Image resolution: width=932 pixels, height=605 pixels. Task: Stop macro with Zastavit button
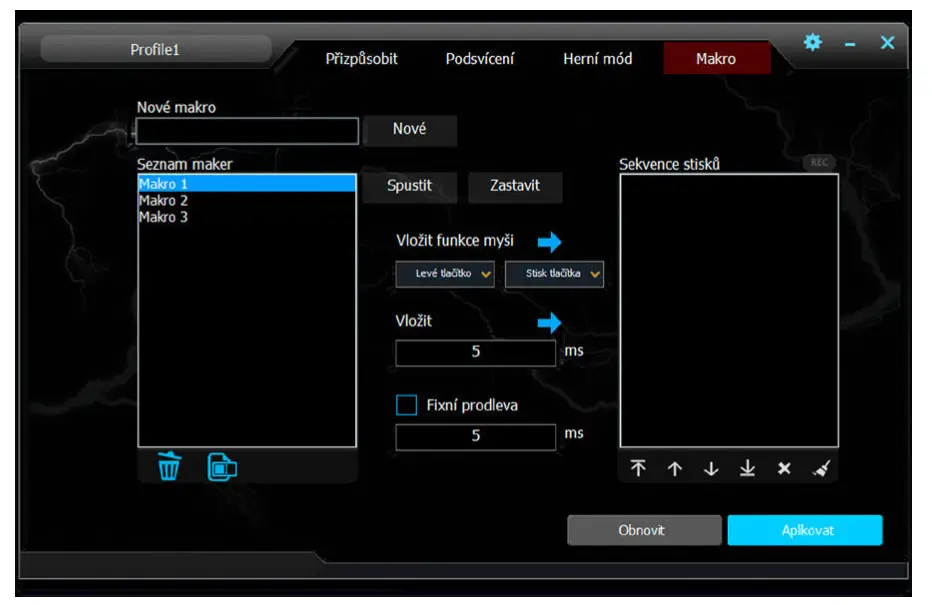tap(515, 186)
